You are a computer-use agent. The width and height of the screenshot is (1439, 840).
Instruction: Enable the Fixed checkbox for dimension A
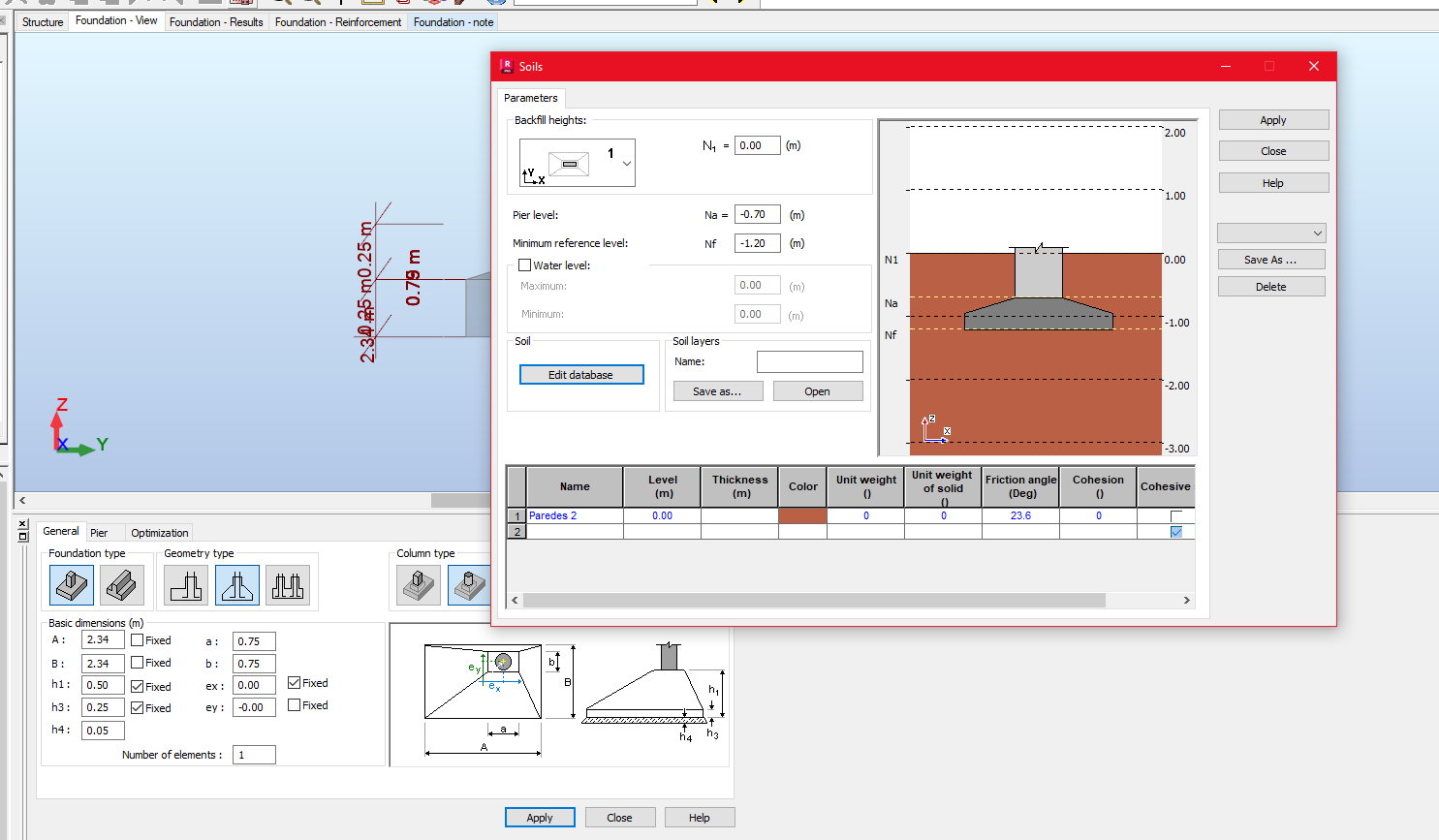[x=139, y=639]
